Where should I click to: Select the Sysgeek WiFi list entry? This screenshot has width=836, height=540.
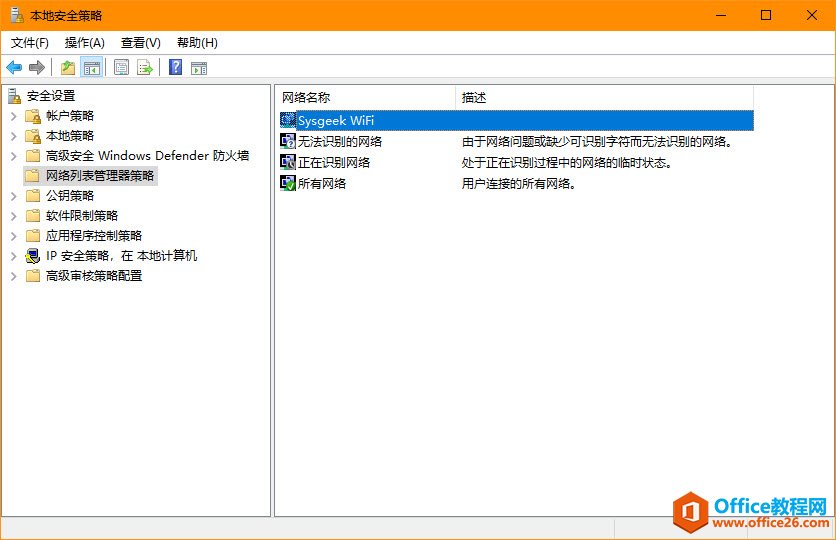(517, 120)
